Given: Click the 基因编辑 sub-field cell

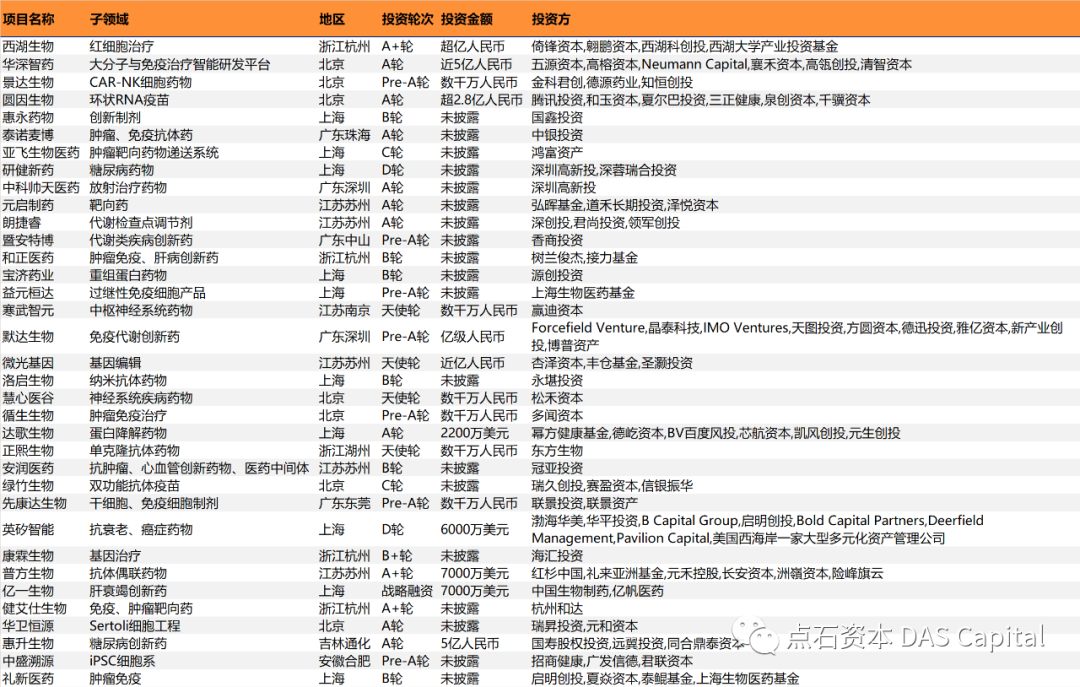Looking at the screenshot, I should pos(115,363).
